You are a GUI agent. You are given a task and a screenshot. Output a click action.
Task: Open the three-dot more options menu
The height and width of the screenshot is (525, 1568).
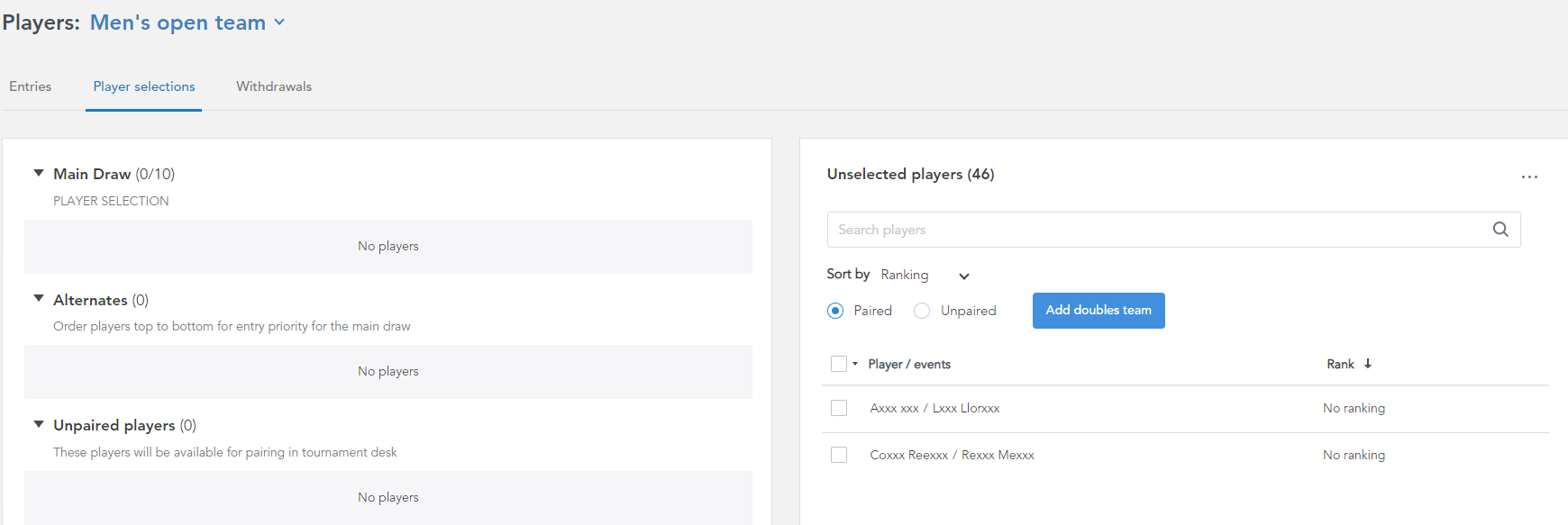coord(1529,177)
